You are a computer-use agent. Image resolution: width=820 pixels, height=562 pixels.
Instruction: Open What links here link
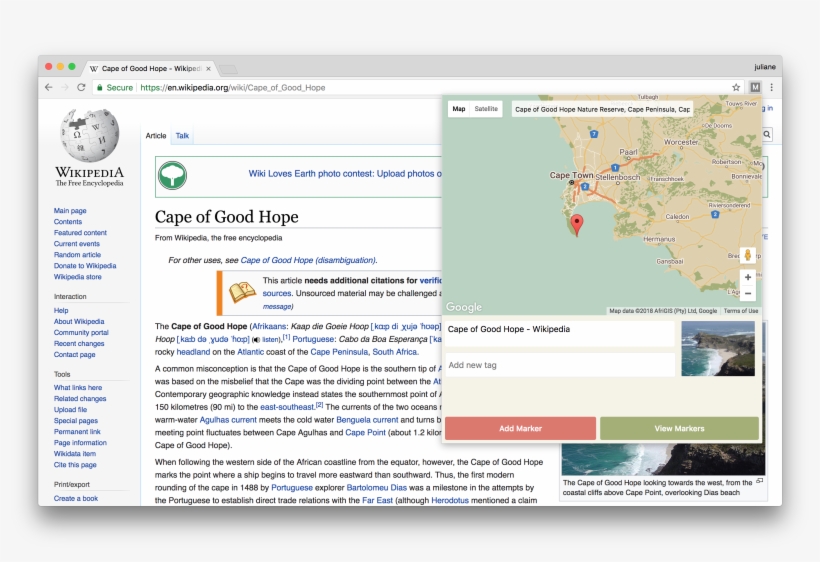coord(78,387)
